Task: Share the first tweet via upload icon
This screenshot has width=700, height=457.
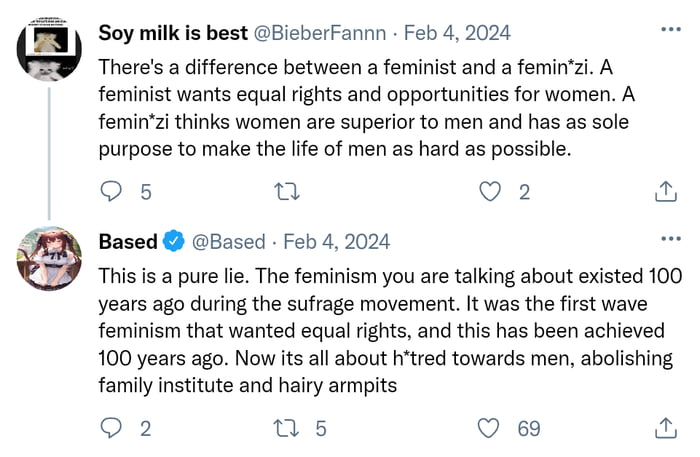Action: (666, 191)
